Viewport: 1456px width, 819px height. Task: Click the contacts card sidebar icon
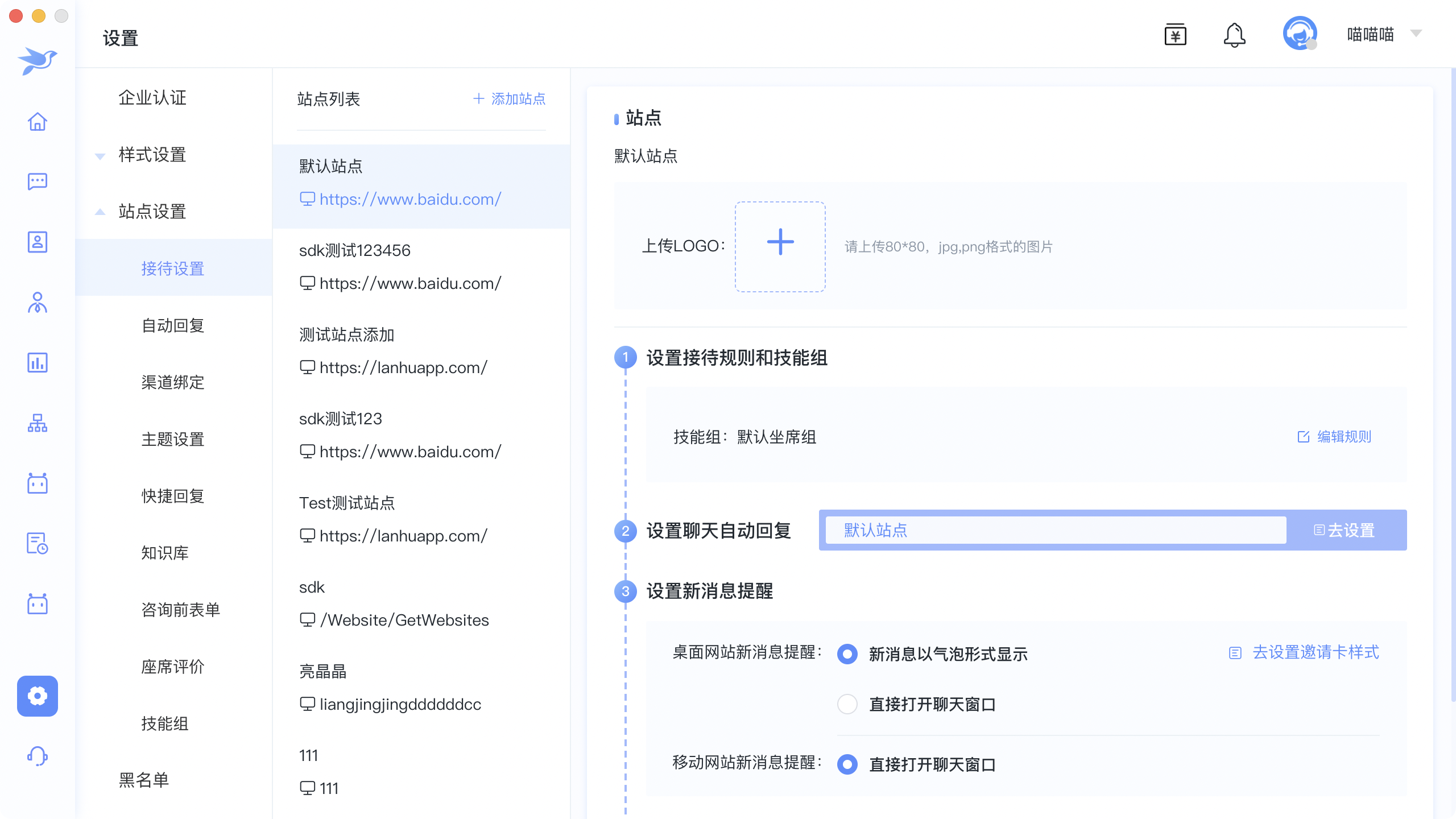click(x=38, y=242)
